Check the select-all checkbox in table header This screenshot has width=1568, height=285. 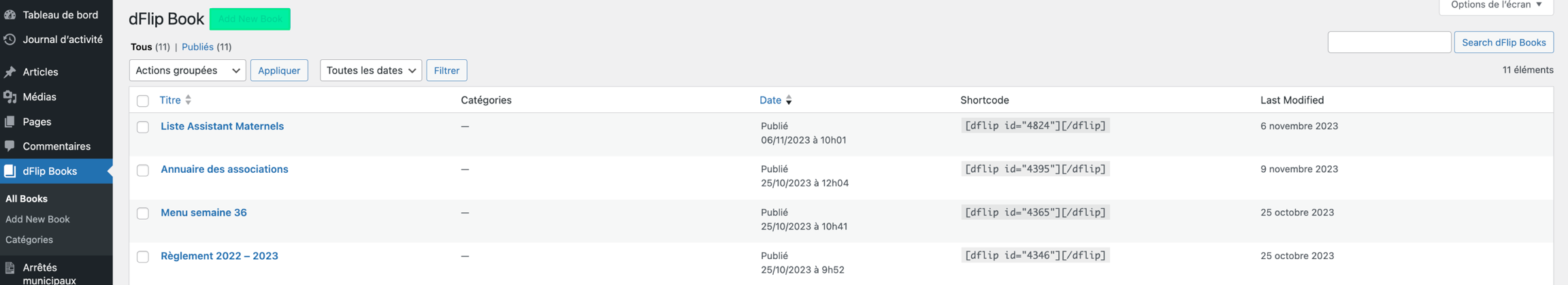tap(143, 101)
